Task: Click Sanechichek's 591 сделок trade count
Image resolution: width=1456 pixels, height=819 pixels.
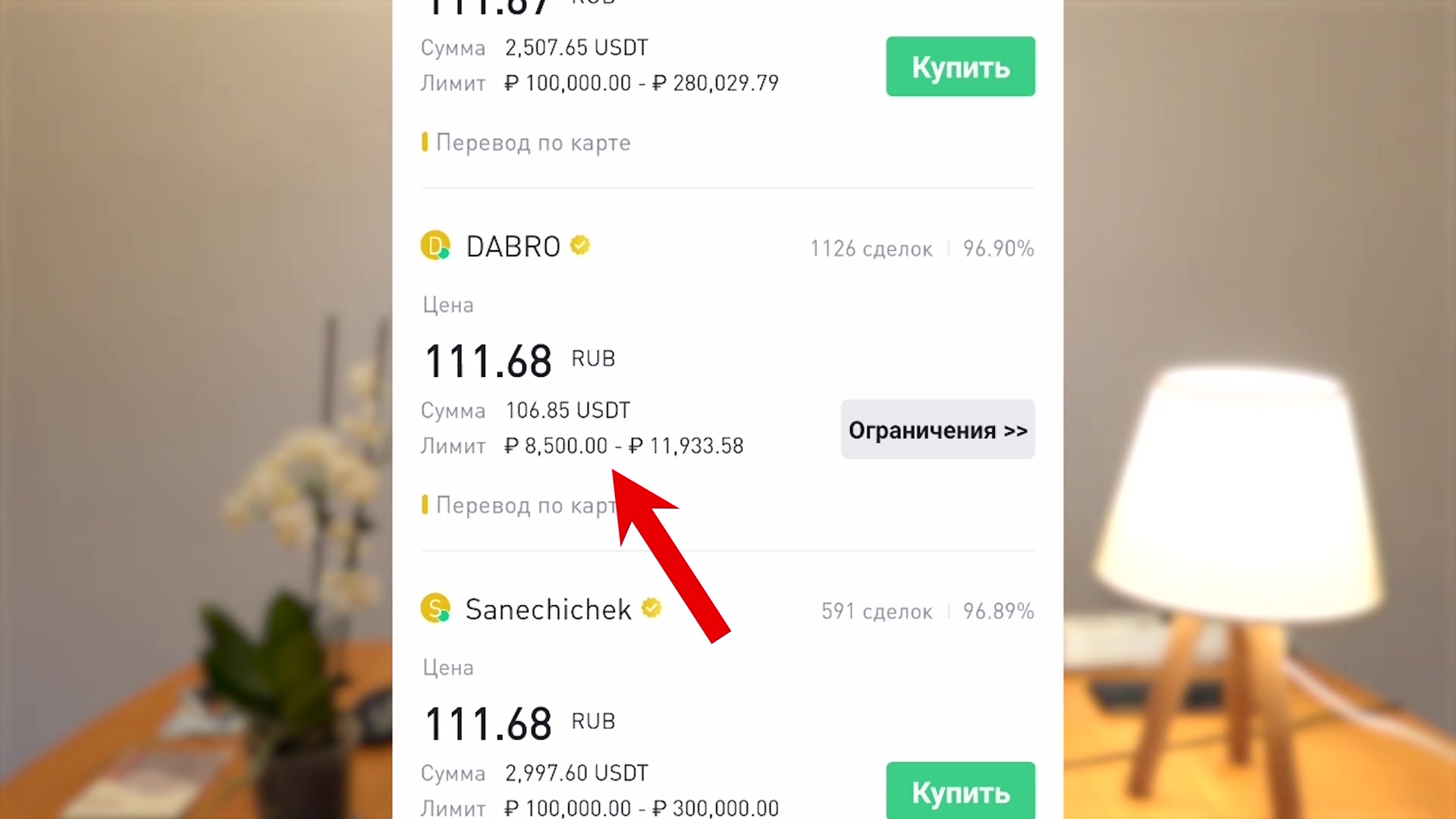Action: click(877, 611)
